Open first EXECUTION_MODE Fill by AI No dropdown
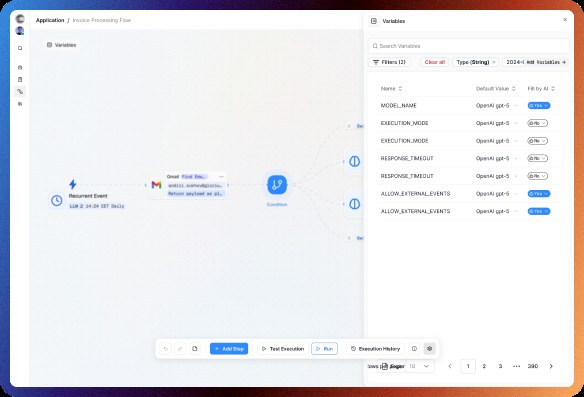Image resolution: width=584 pixels, height=397 pixels. point(537,123)
